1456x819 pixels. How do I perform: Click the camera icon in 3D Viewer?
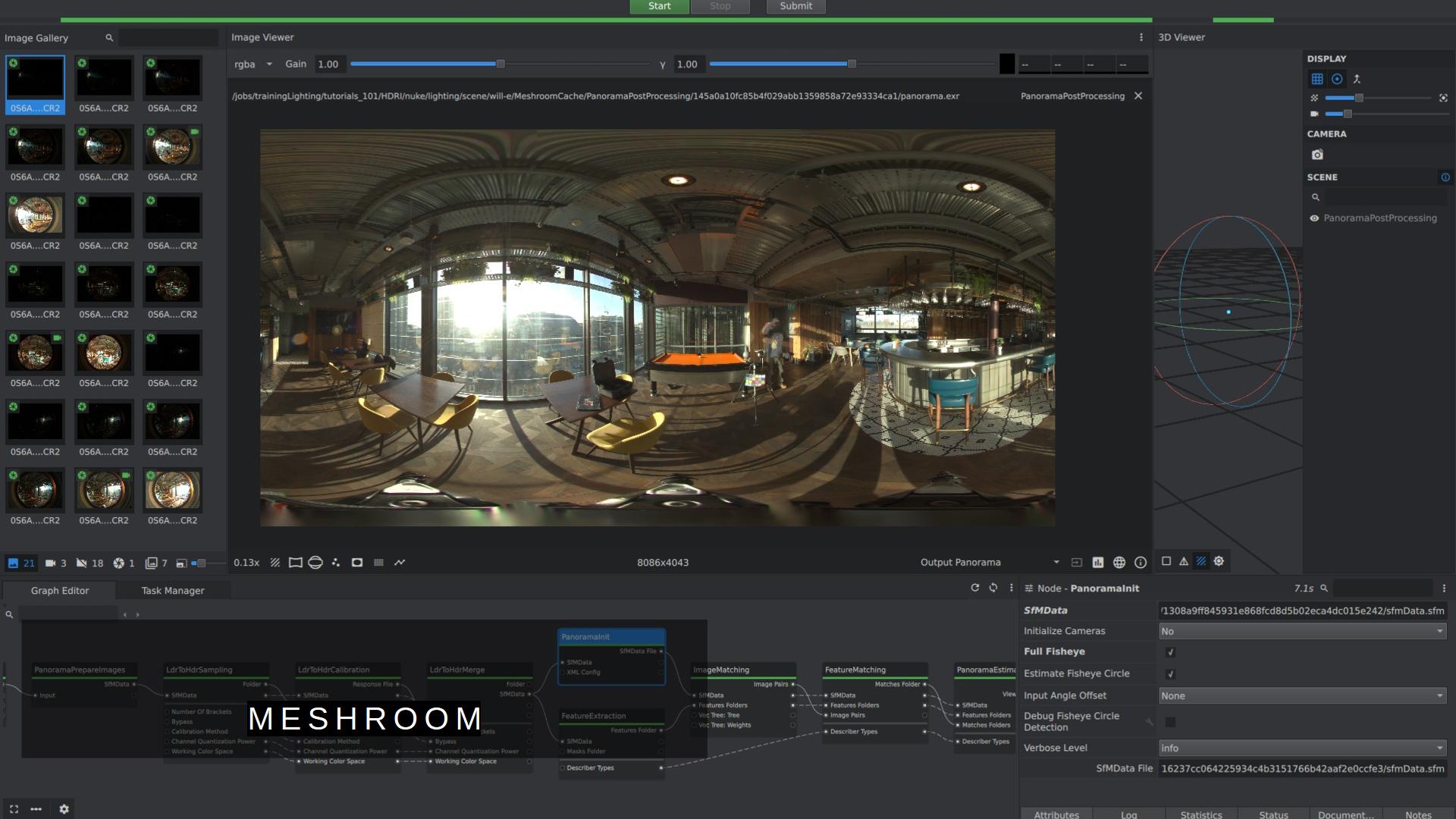[1317, 155]
